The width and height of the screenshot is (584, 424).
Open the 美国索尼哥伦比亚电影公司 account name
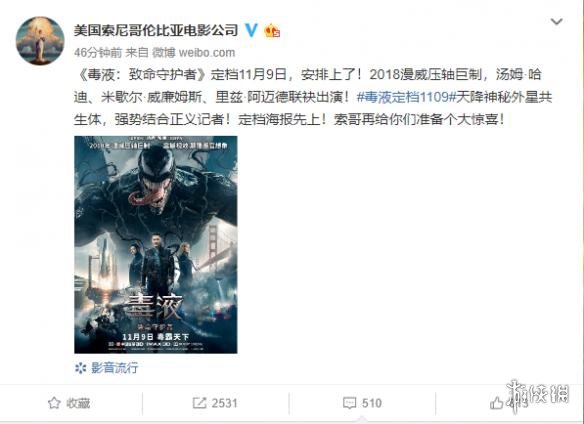pyautogui.click(x=156, y=30)
